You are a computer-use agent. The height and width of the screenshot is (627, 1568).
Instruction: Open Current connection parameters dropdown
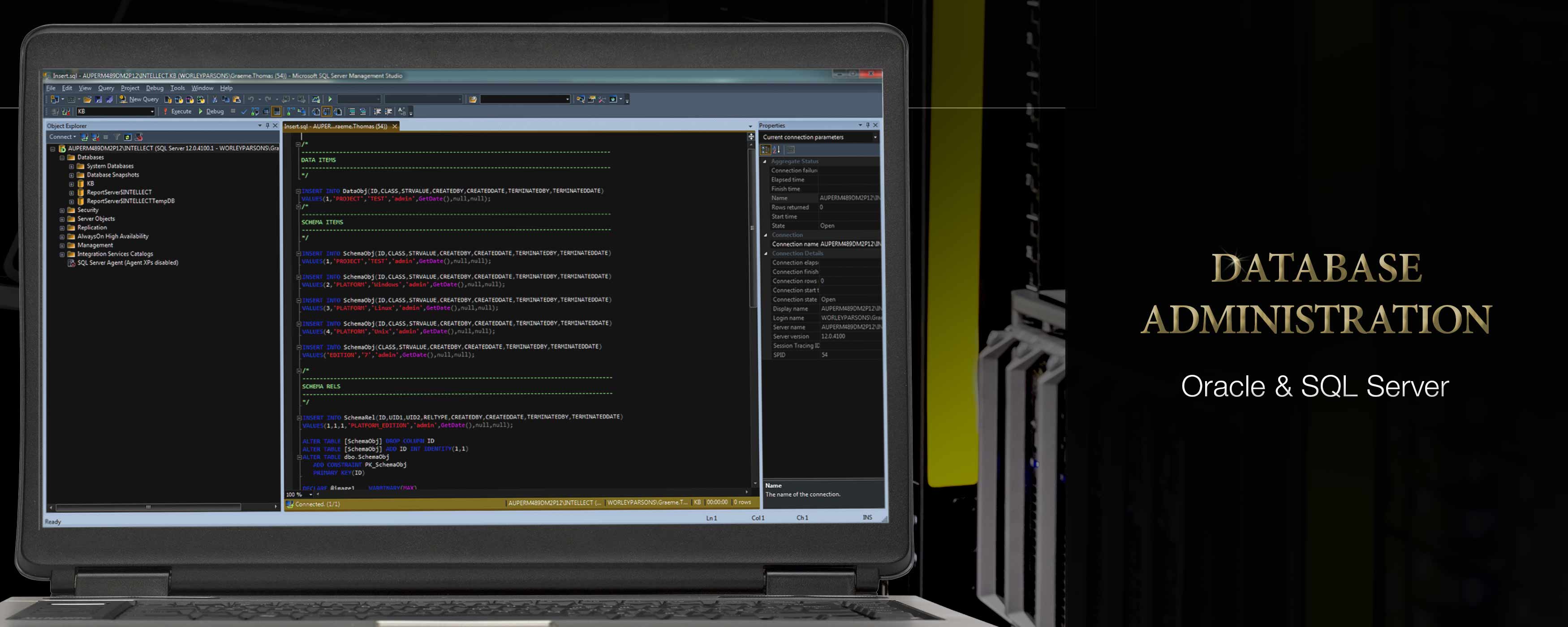tap(818, 137)
